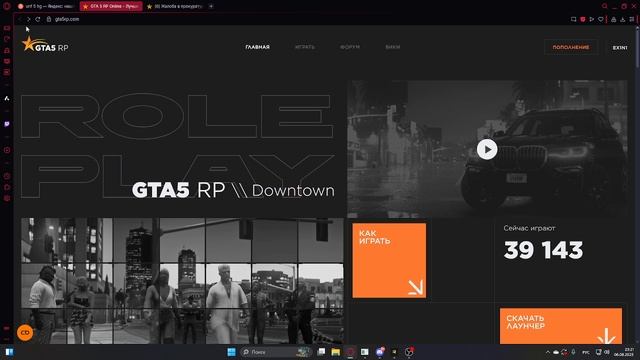Open the EXIN1 account link
The height and width of the screenshot is (360, 640).
(620, 48)
